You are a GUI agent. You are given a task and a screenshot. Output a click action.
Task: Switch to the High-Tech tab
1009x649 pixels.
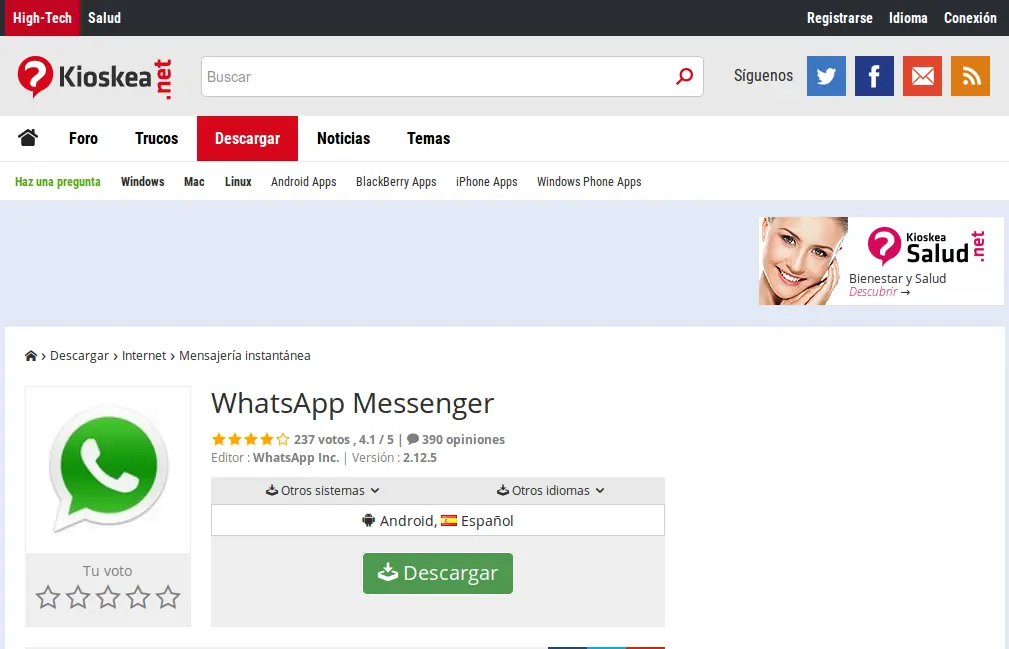42,18
